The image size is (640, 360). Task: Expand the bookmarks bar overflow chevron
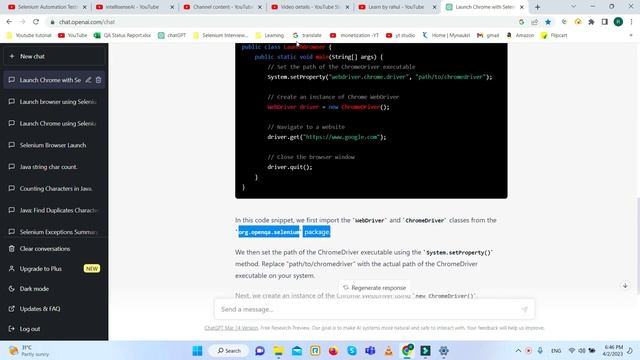click(631, 36)
